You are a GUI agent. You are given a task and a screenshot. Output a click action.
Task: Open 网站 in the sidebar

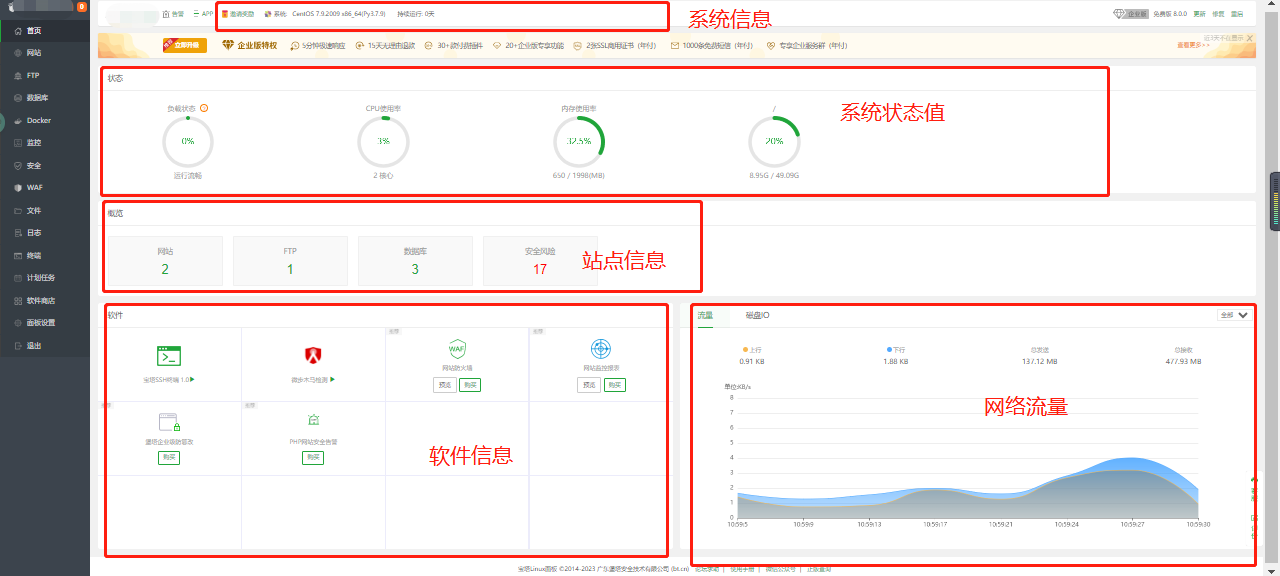pos(45,52)
